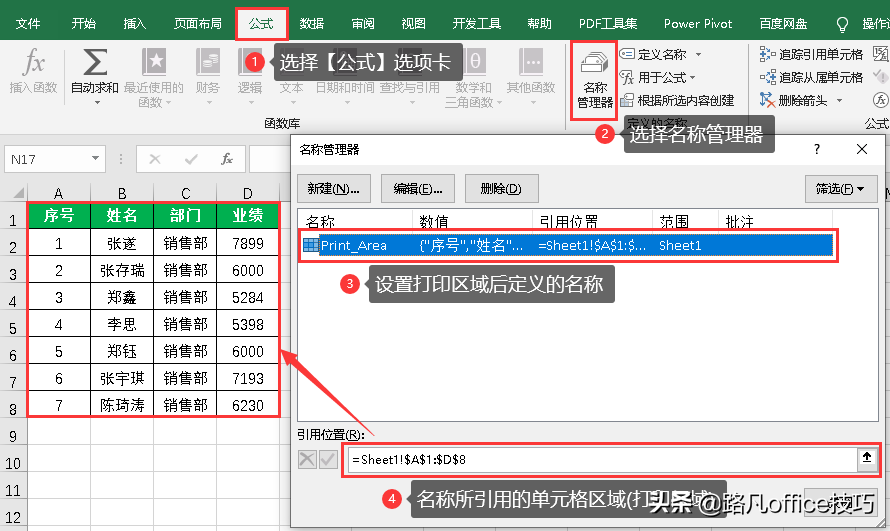Click Remove Arrows (删除箭头) icon
The height and width of the screenshot is (531, 890).
pos(767,100)
